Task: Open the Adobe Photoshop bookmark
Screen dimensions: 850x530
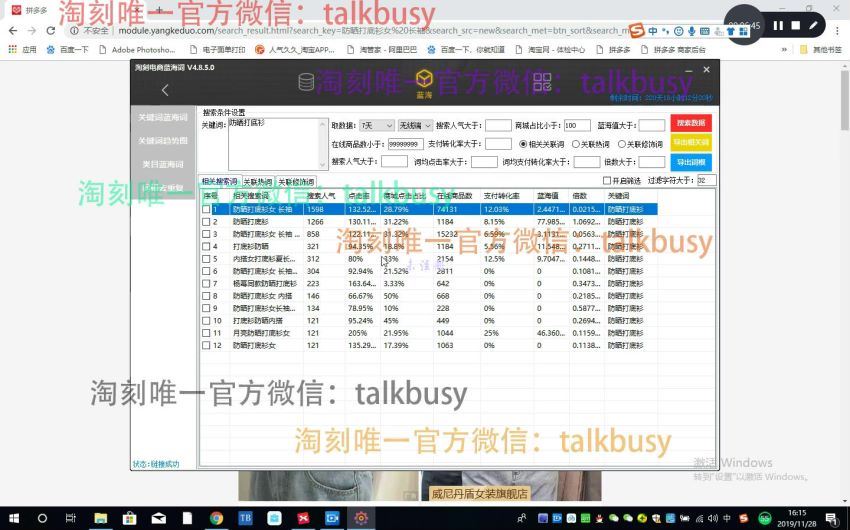Action: (x=138, y=50)
